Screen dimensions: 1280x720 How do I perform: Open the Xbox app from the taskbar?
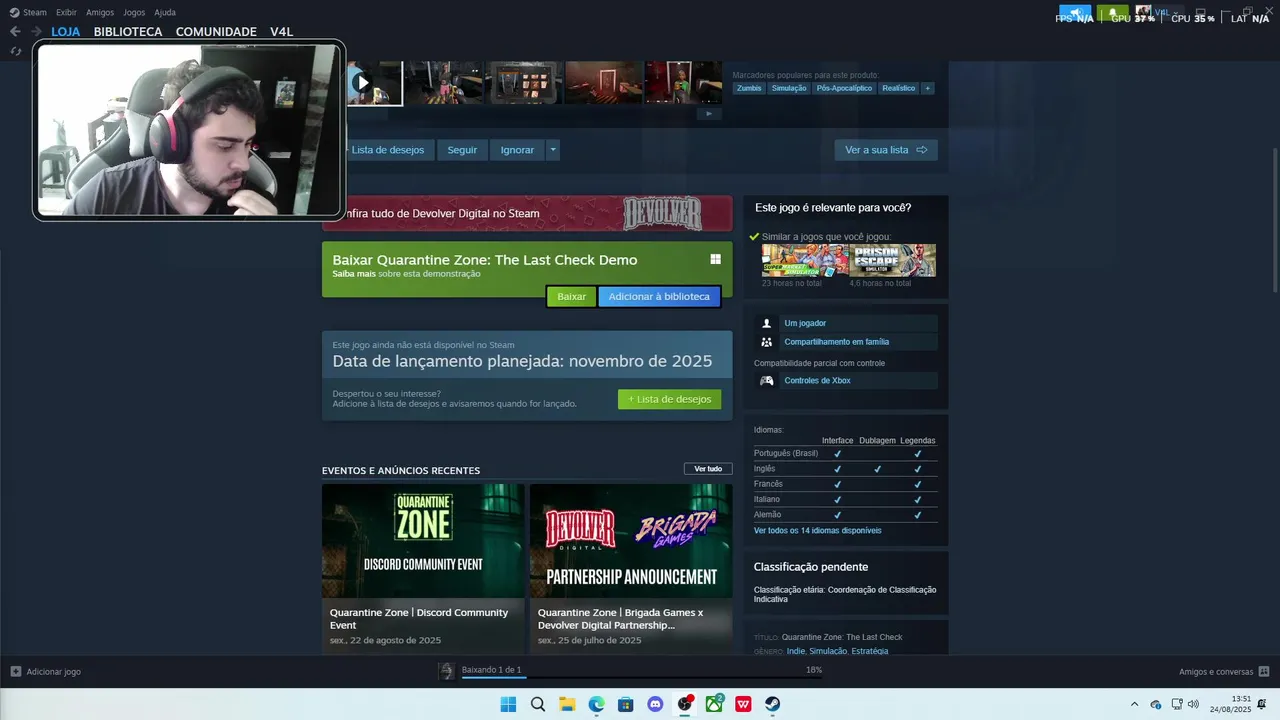coord(714,704)
